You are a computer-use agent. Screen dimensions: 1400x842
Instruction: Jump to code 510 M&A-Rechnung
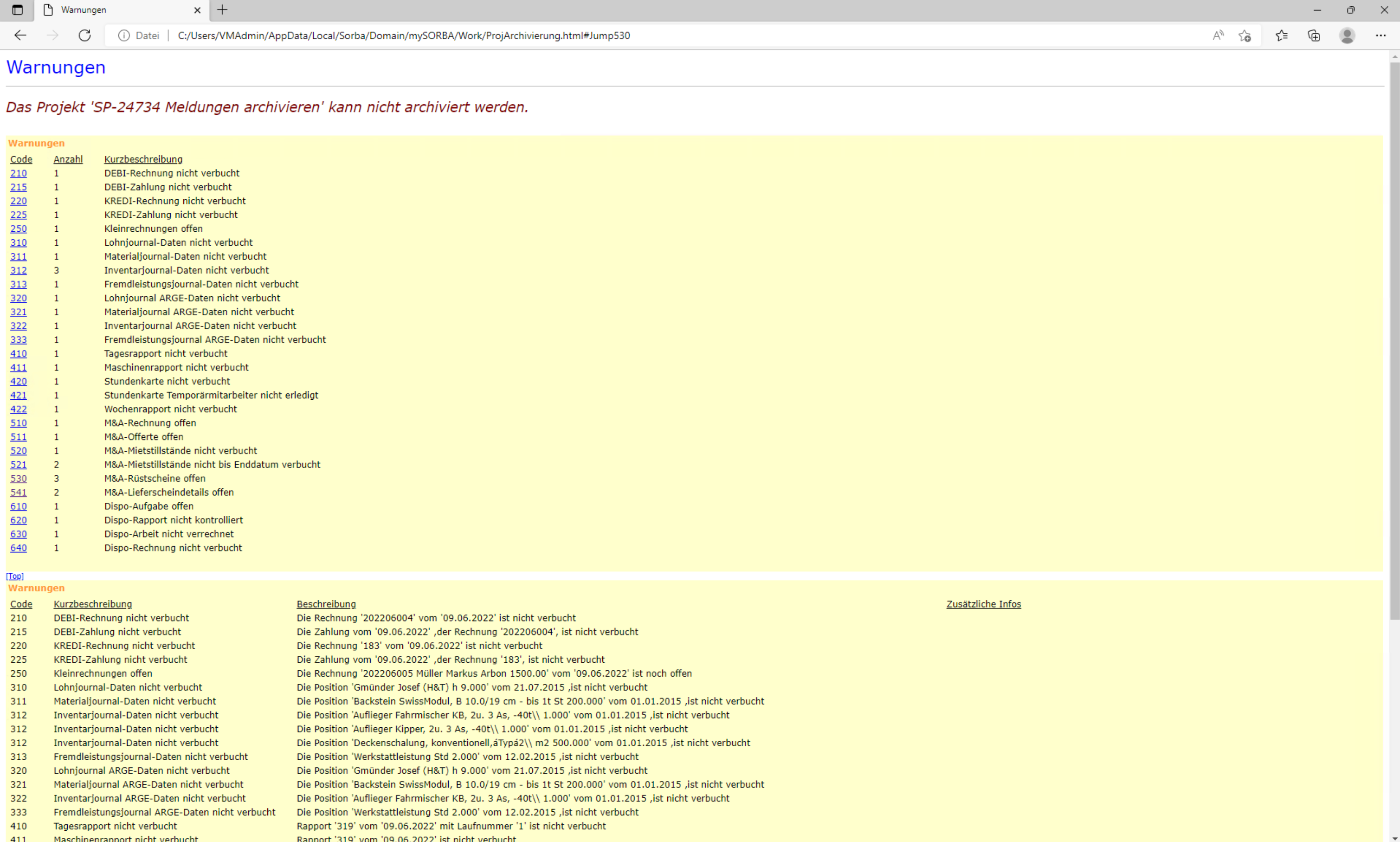pos(18,423)
